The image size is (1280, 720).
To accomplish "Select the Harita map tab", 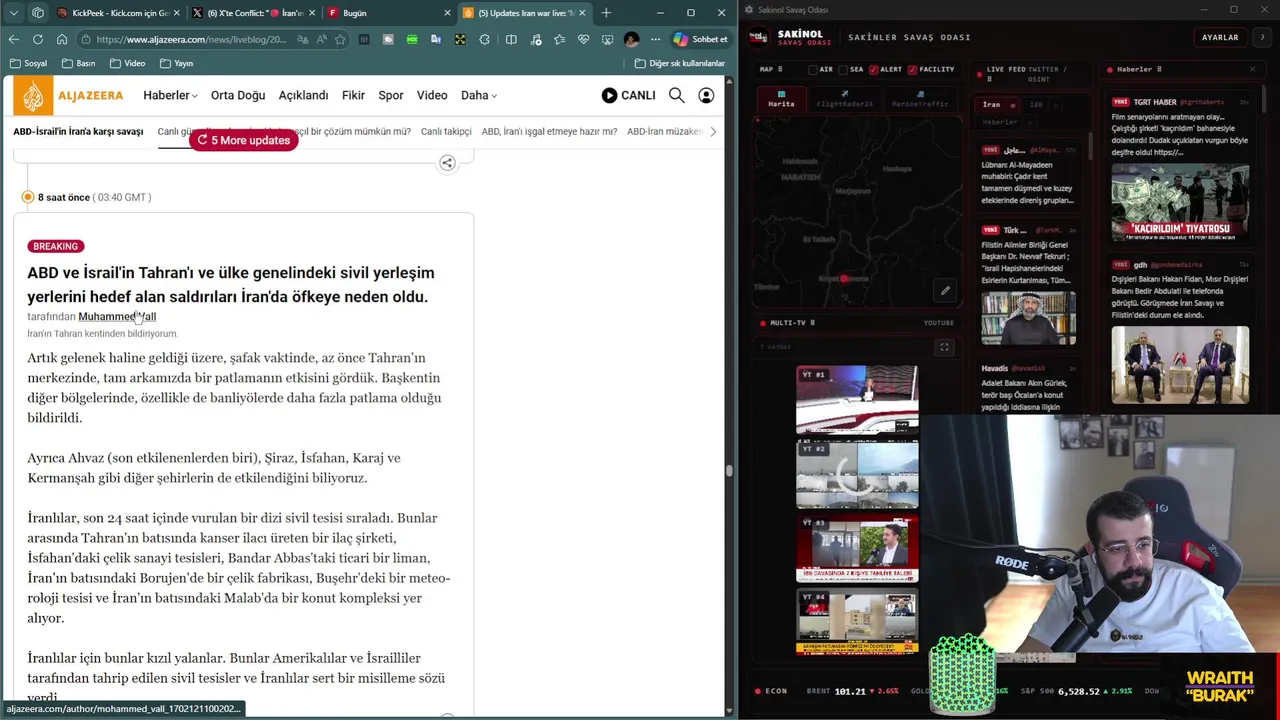I will [781, 100].
